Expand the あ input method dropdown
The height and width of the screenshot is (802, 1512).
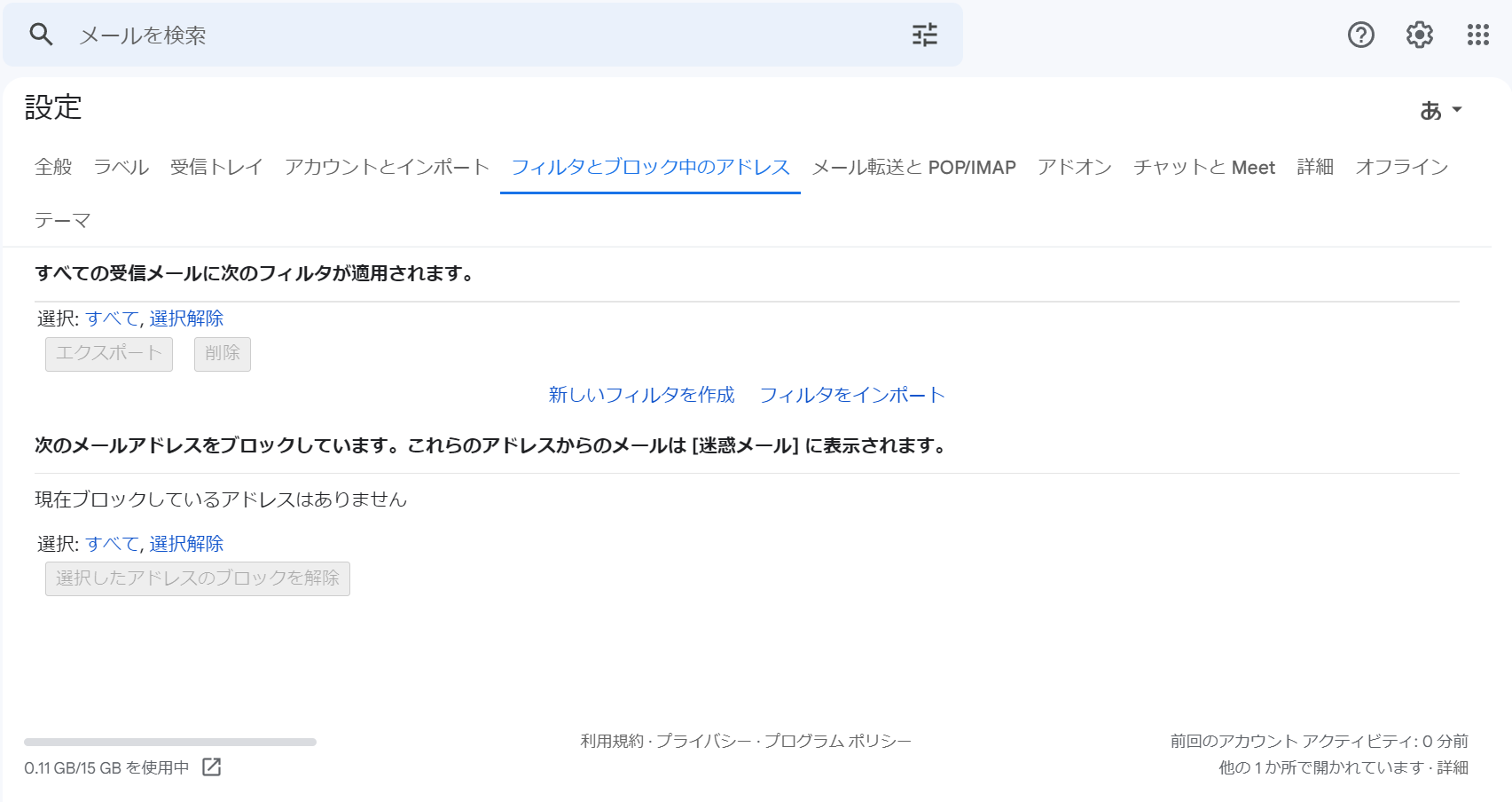coord(1440,110)
